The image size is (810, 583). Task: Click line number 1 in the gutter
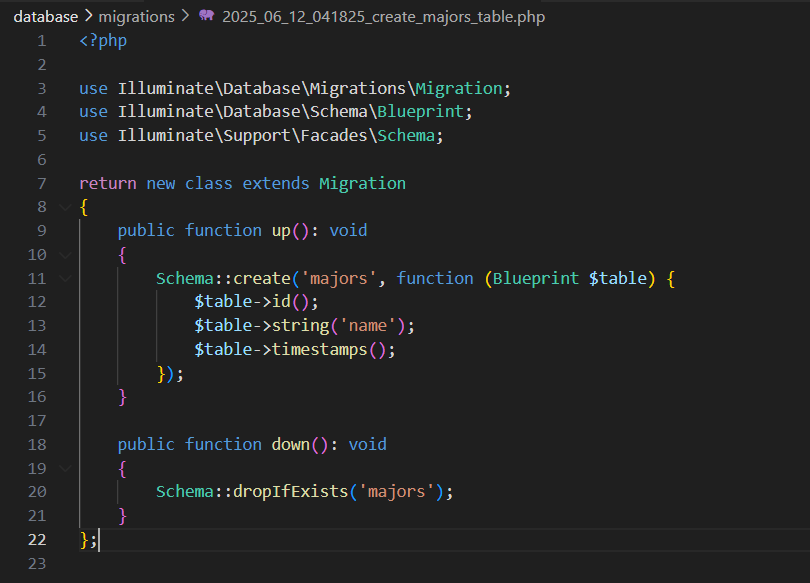point(41,41)
